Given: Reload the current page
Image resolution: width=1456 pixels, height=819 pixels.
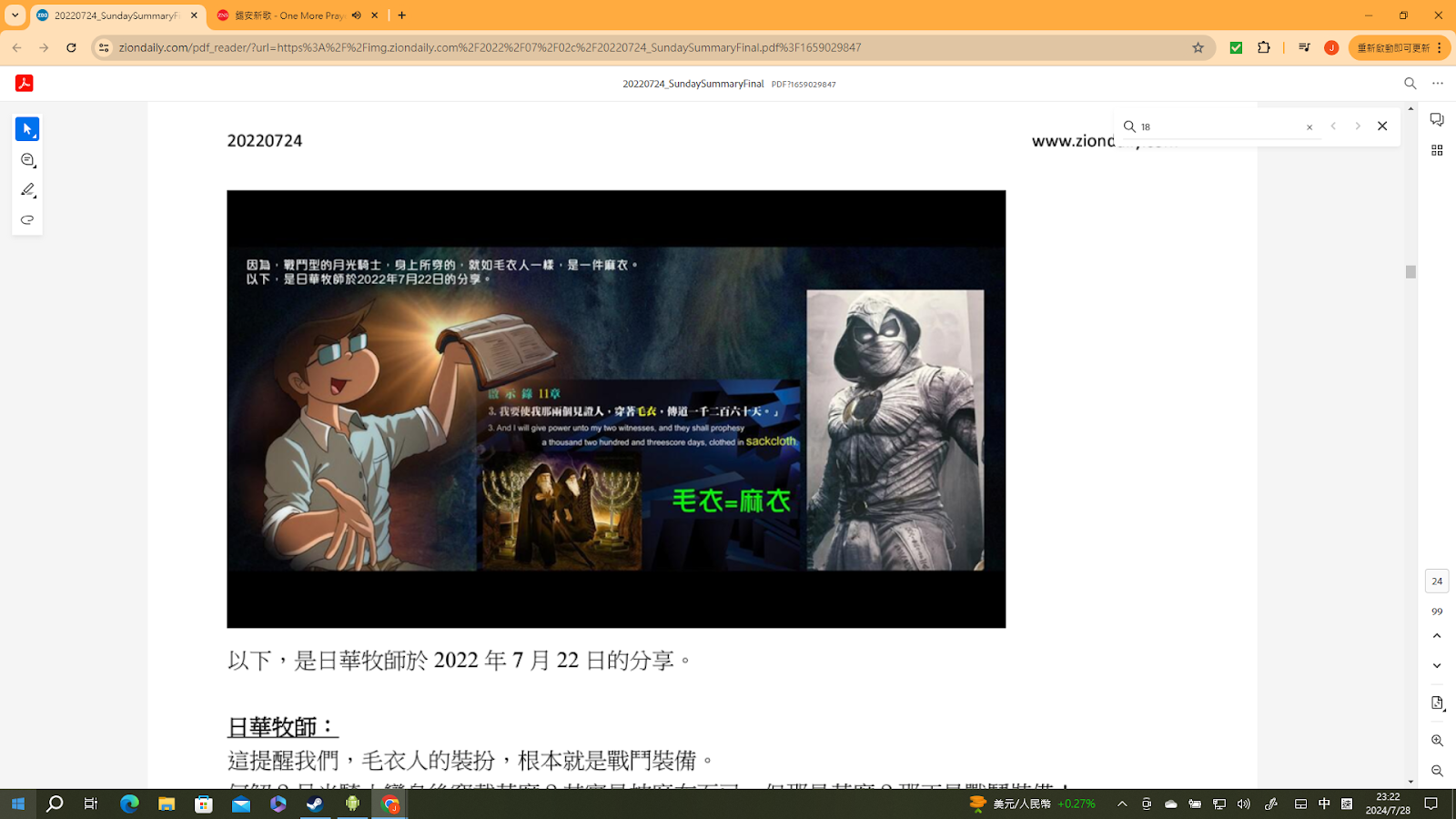Looking at the screenshot, I should [x=71, y=47].
